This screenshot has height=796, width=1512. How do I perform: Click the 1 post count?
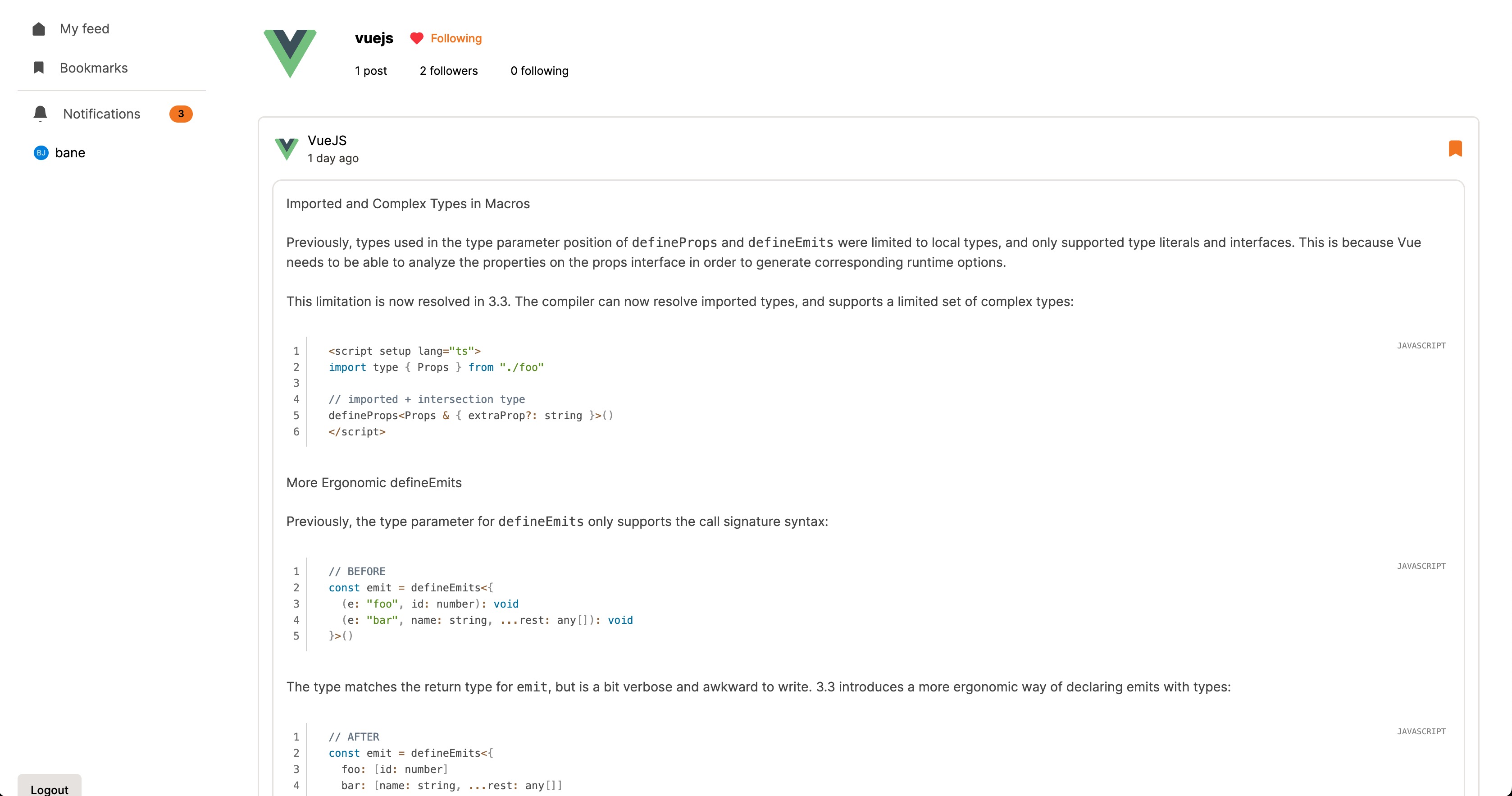pyautogui.click(x=370, y=70)
